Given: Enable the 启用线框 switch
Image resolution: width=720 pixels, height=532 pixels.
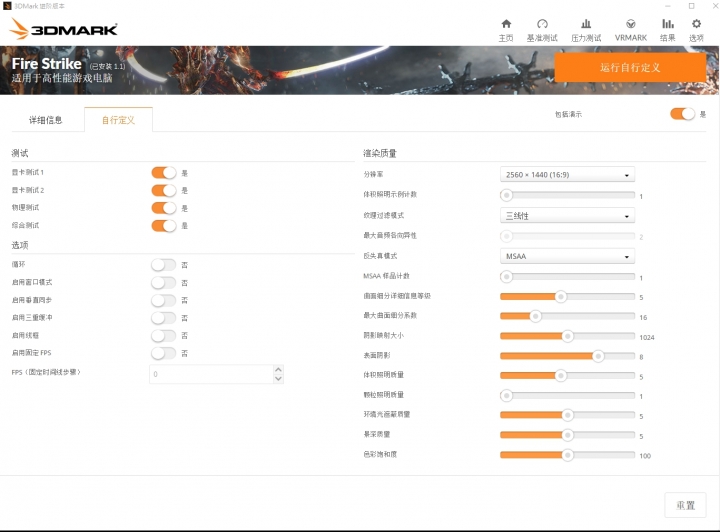Looking at the screenshot, I should 163,336.
